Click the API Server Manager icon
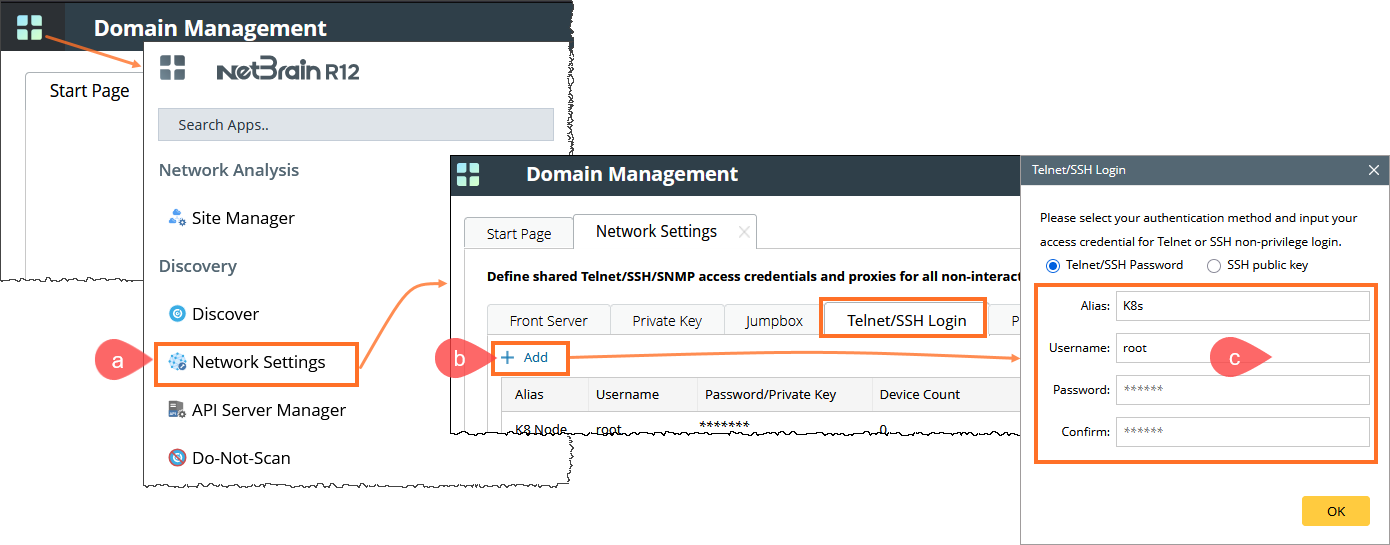 pyautogui.click(x=177, y=410)
